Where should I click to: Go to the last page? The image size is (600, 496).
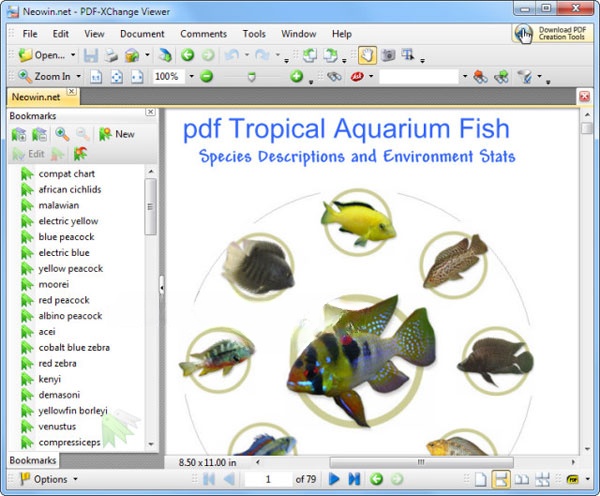[x=354, y=479]
